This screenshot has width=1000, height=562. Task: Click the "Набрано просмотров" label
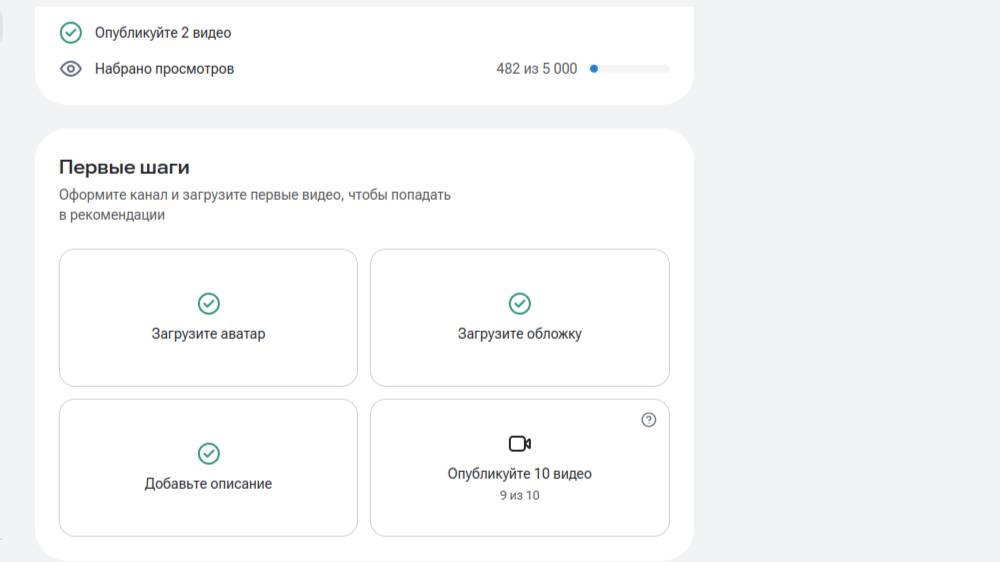pyautogui.click(x=164, y=69)
